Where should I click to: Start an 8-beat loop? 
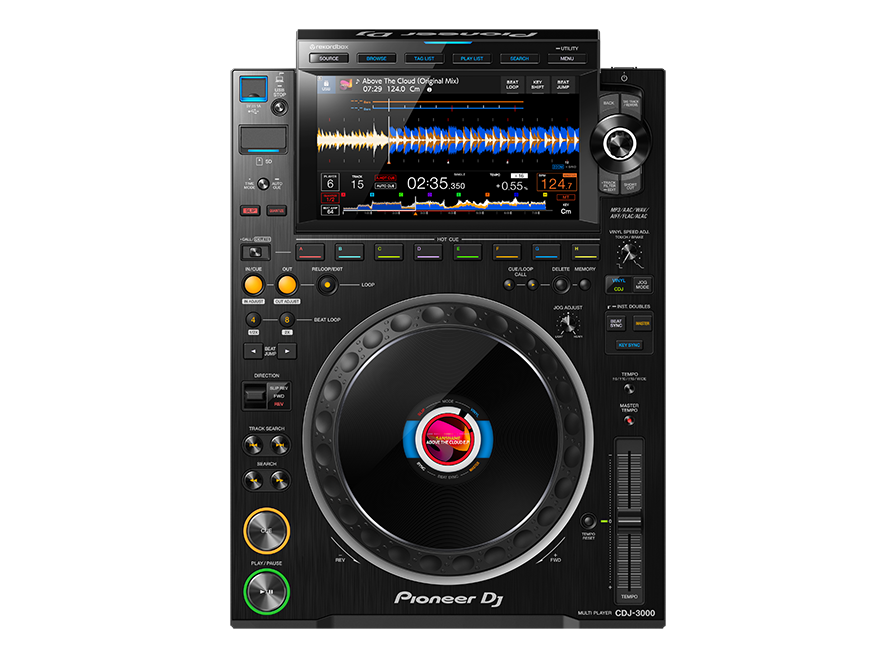click(x=287, y=320)
